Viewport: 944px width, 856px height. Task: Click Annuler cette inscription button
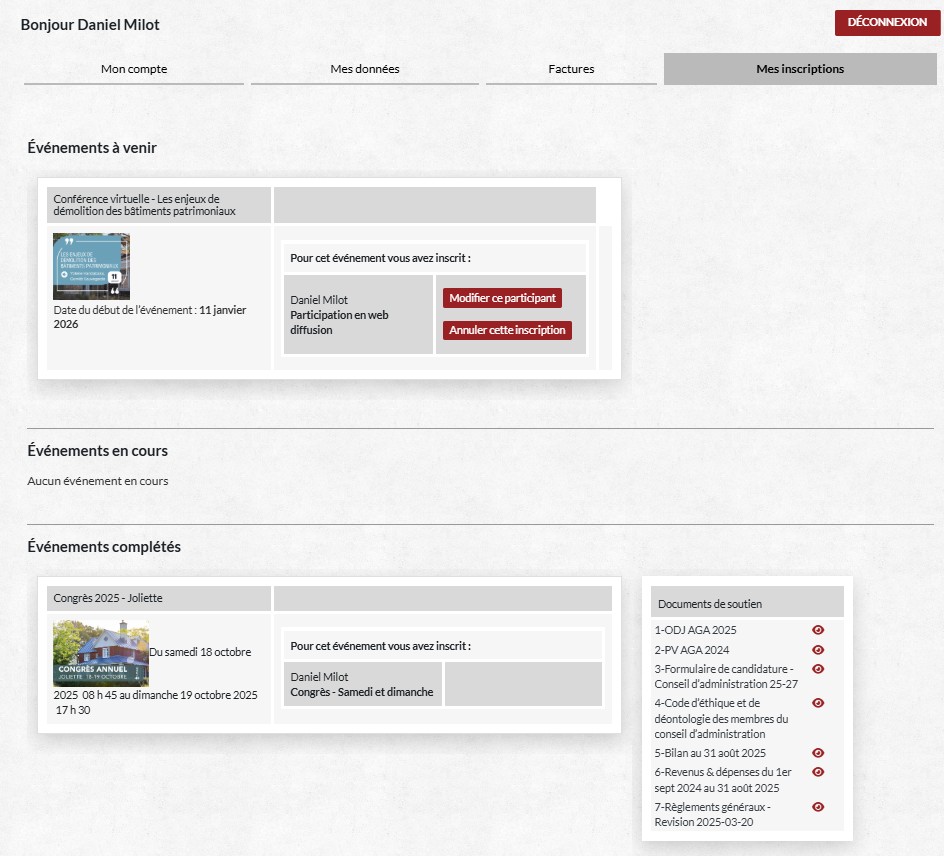point(507,330)
